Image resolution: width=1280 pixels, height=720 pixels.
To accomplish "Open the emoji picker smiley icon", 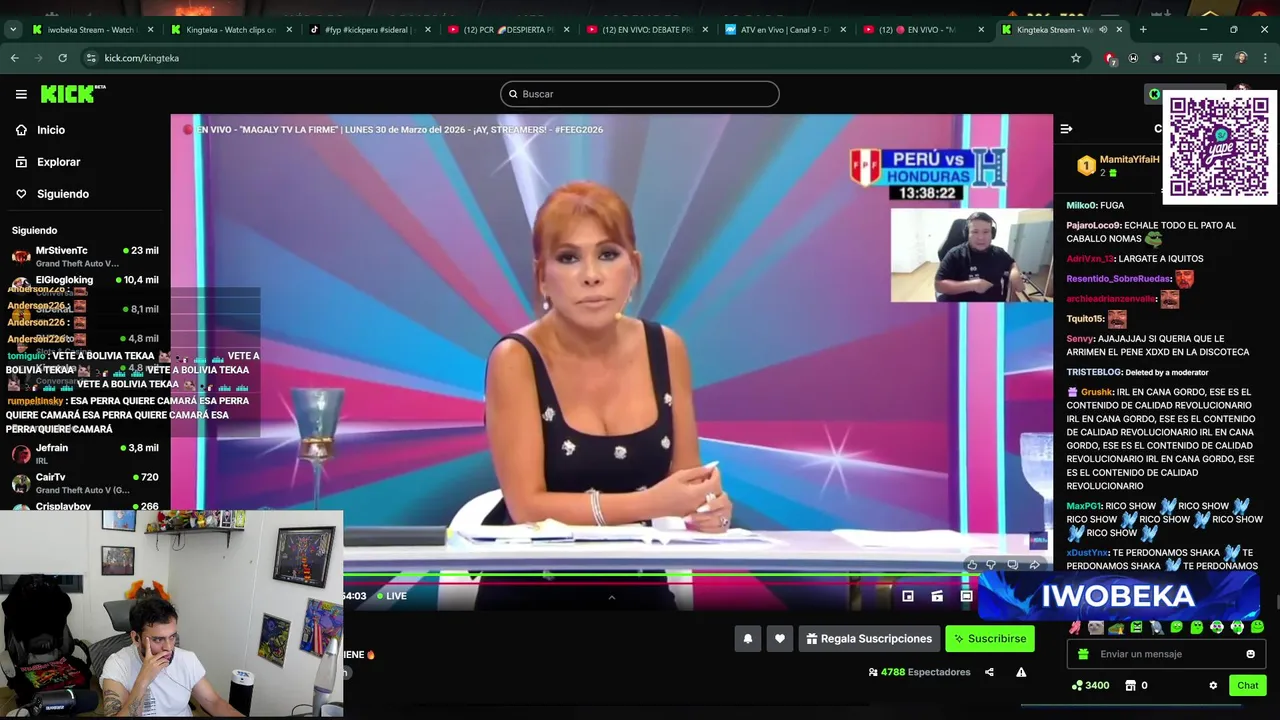I will coord(1250,654).
